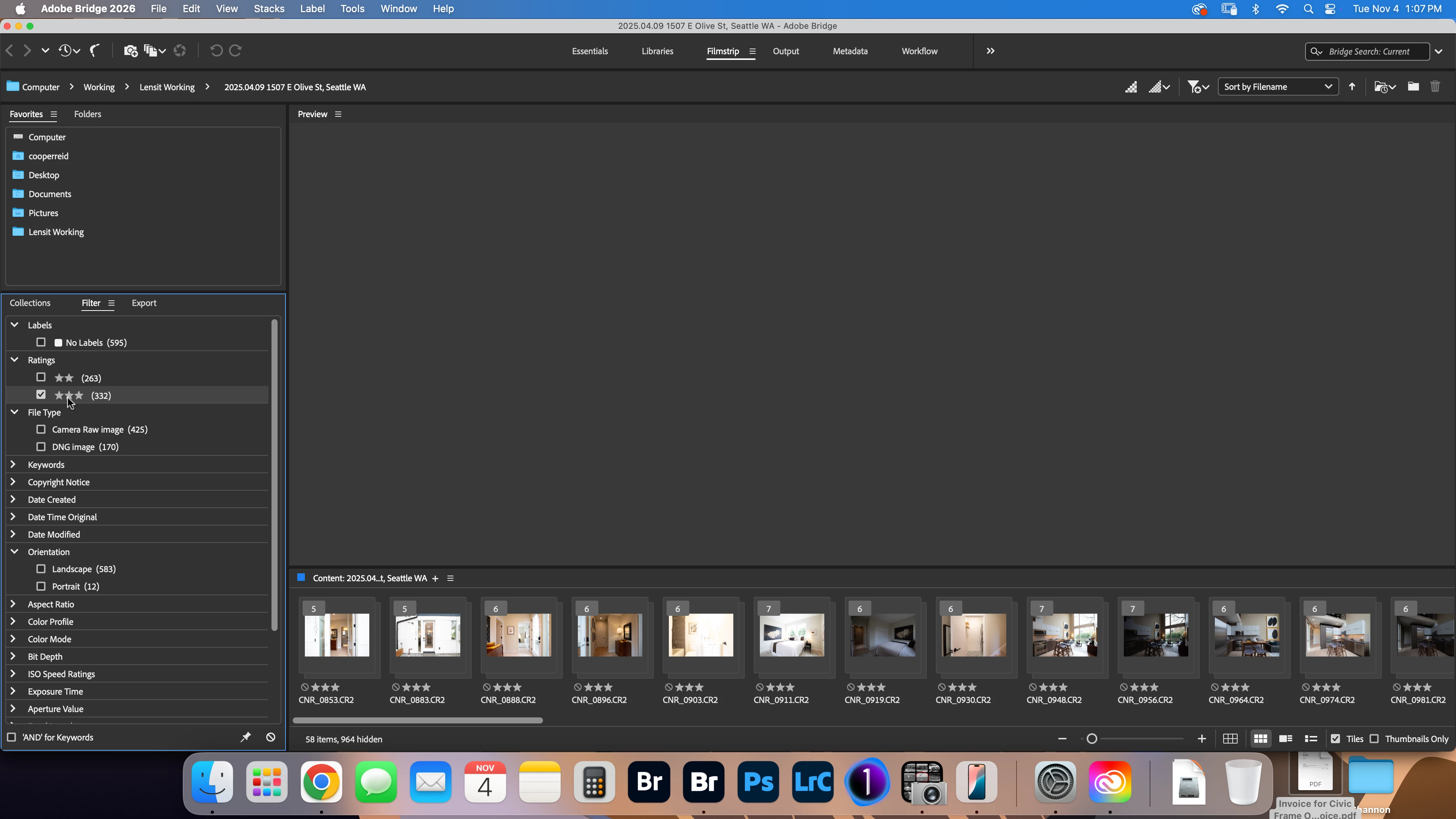Enable the Thumbnails Only checkbox

[1374, 739]
